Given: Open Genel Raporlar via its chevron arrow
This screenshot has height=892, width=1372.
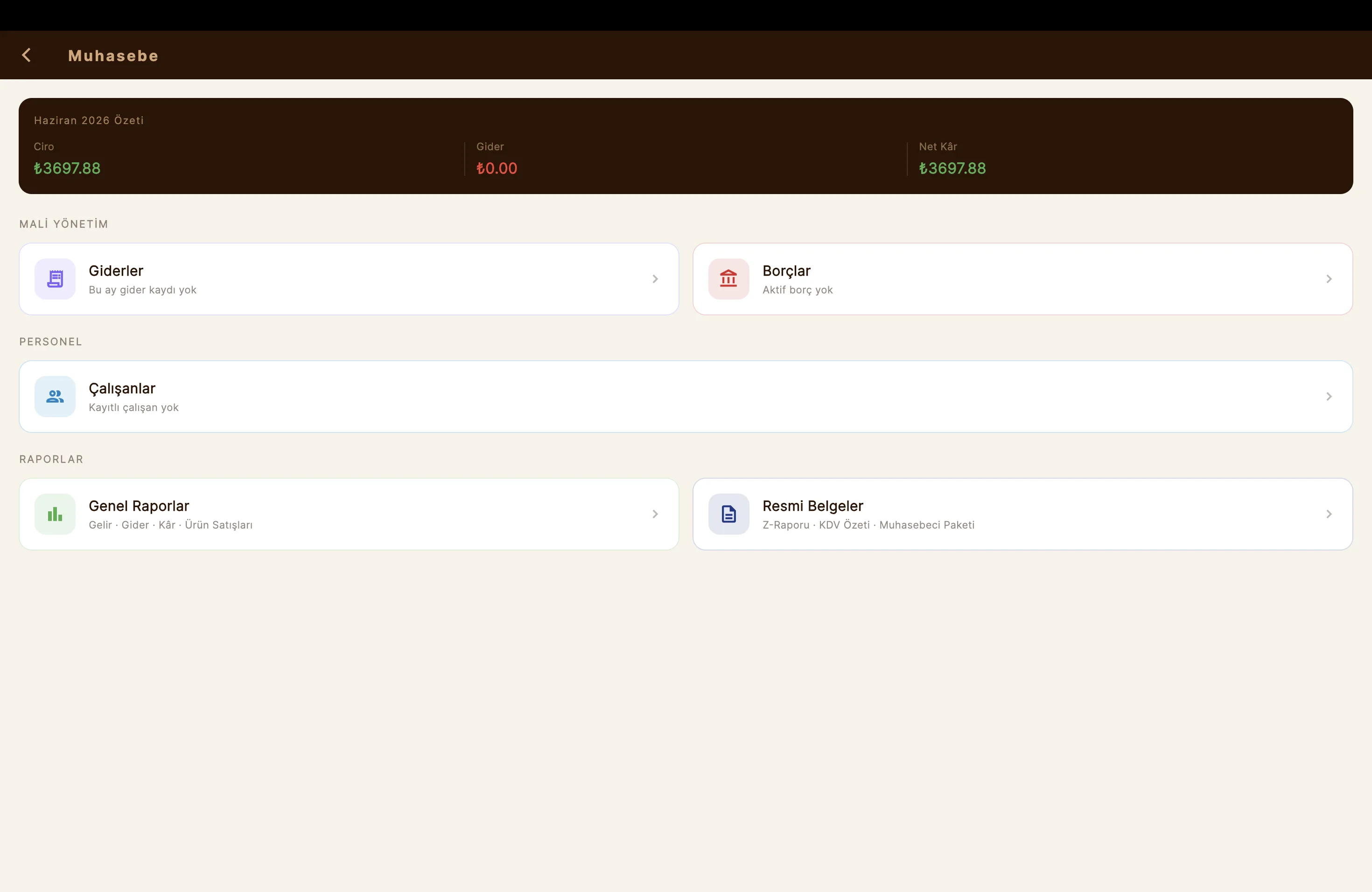Looking at the screenshot, I should [655, 514].
